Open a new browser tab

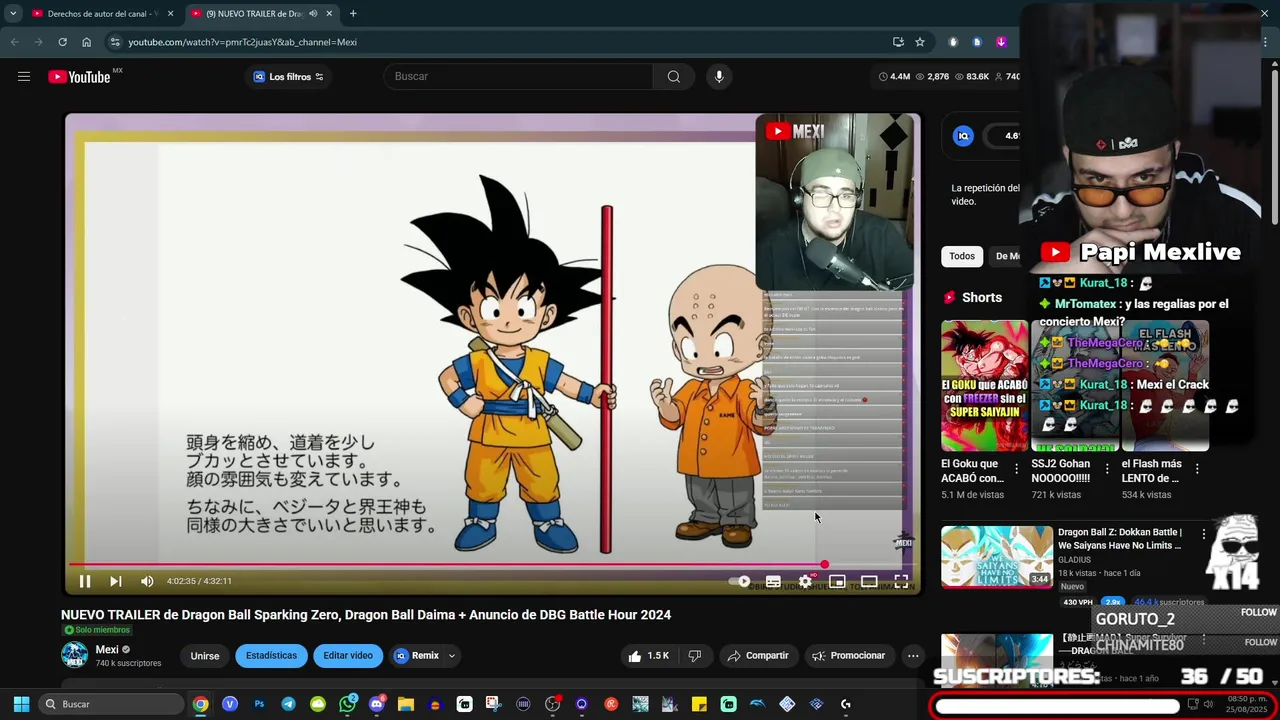pos(353,14)
